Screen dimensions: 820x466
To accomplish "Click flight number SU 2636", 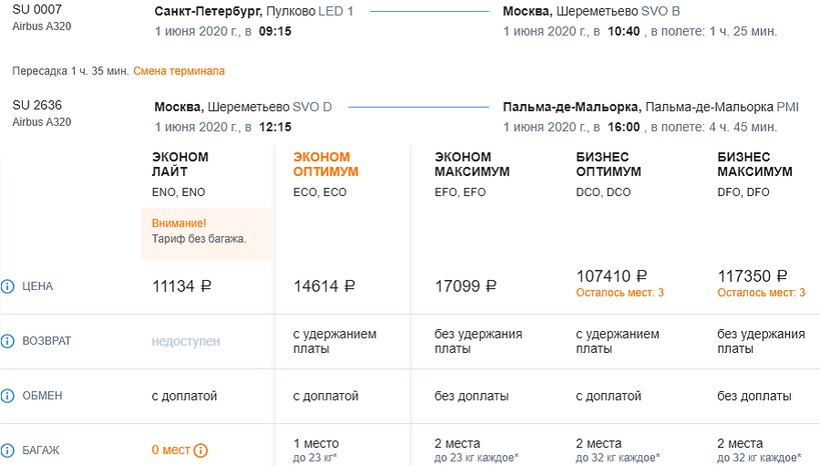I will pos(32,105).
